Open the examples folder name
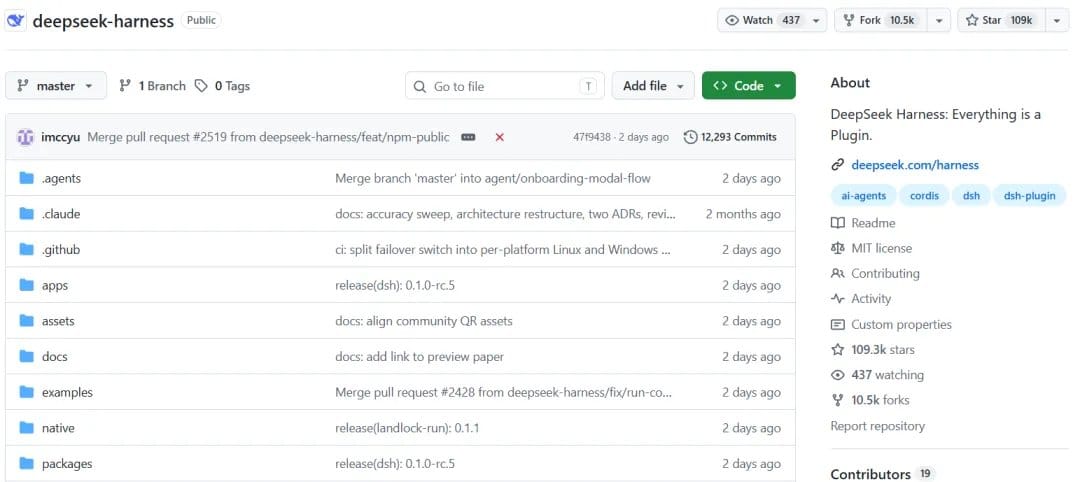This screenshot has width=1080, height=482. pyautogui.click(x=68, y=392)
